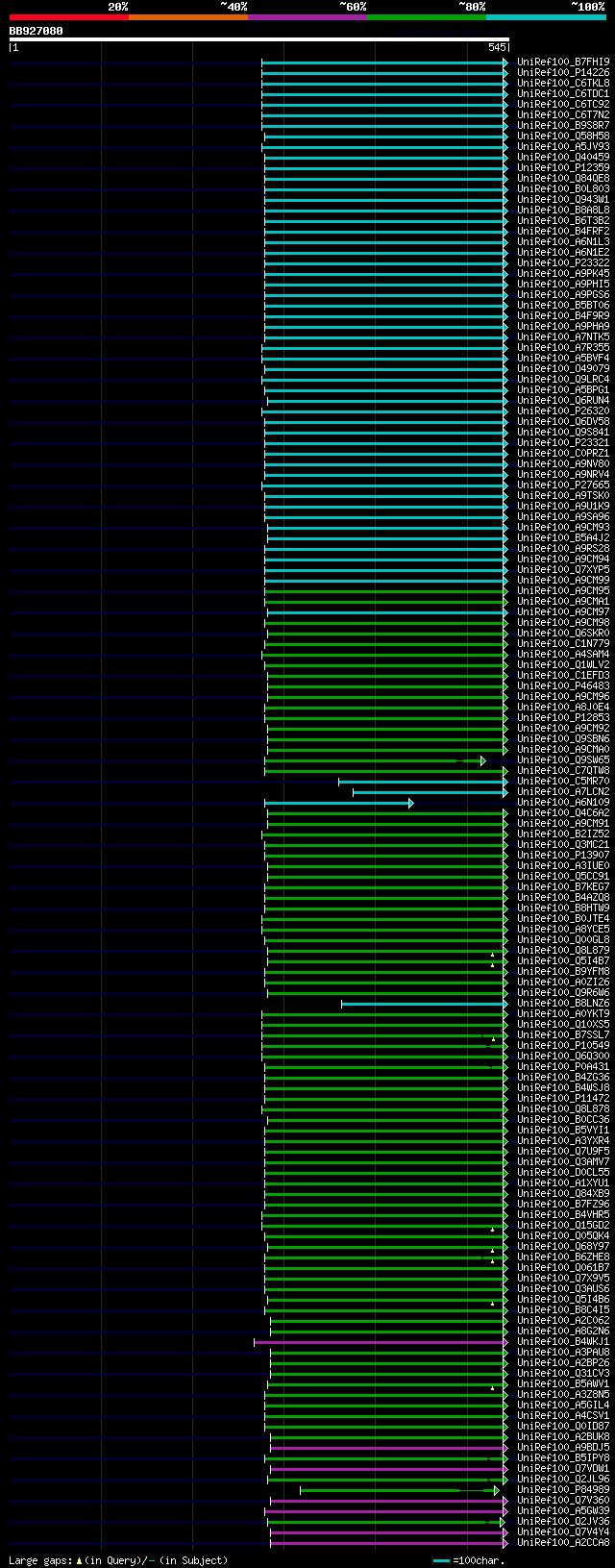Click hit label UniRef100_B5A4J2
This screenshot has height=1568, width=615.
563,537
